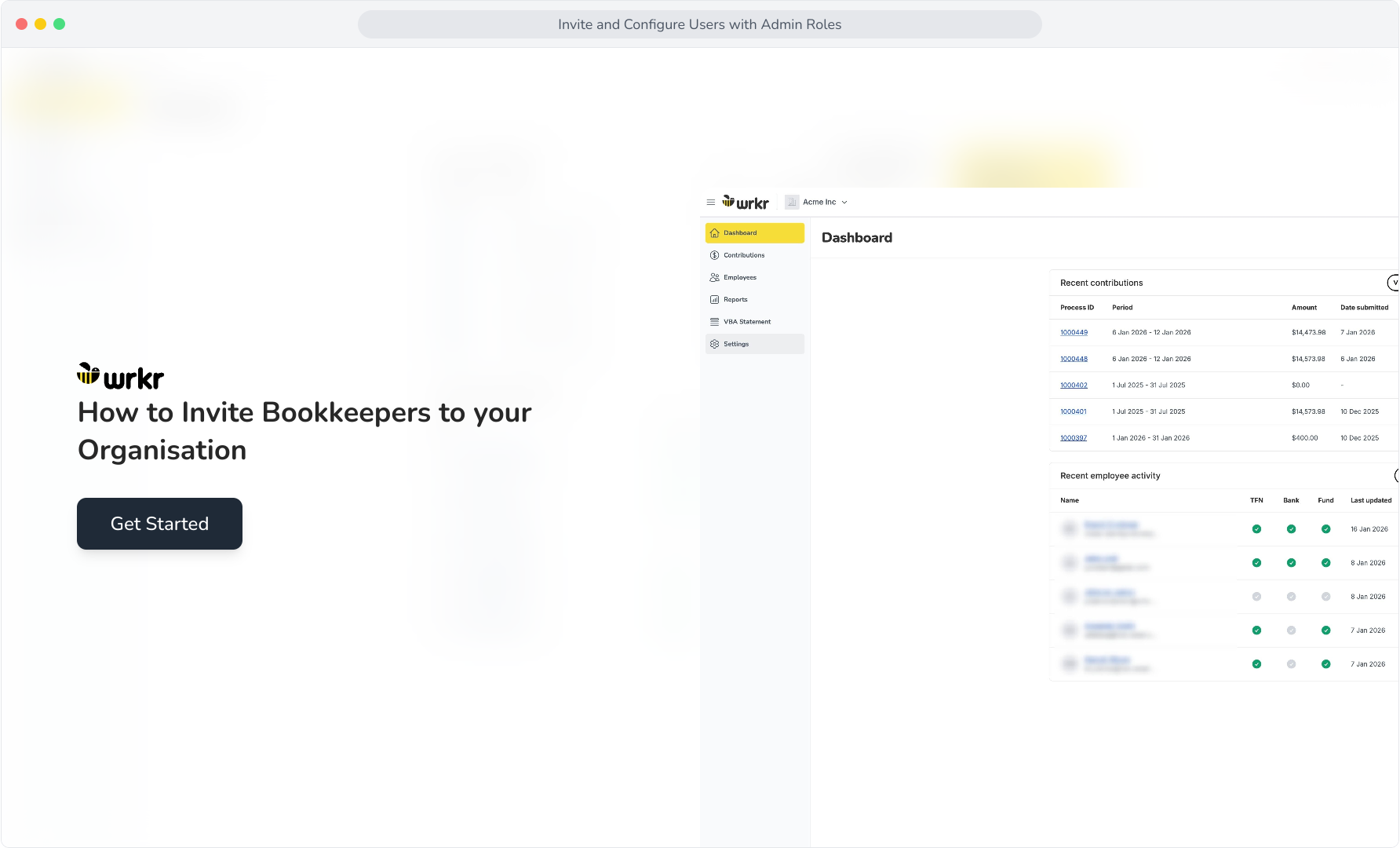Open the Settings menu item
The width and height of the screenshot is (1400, 848).
tap(755, 344)
